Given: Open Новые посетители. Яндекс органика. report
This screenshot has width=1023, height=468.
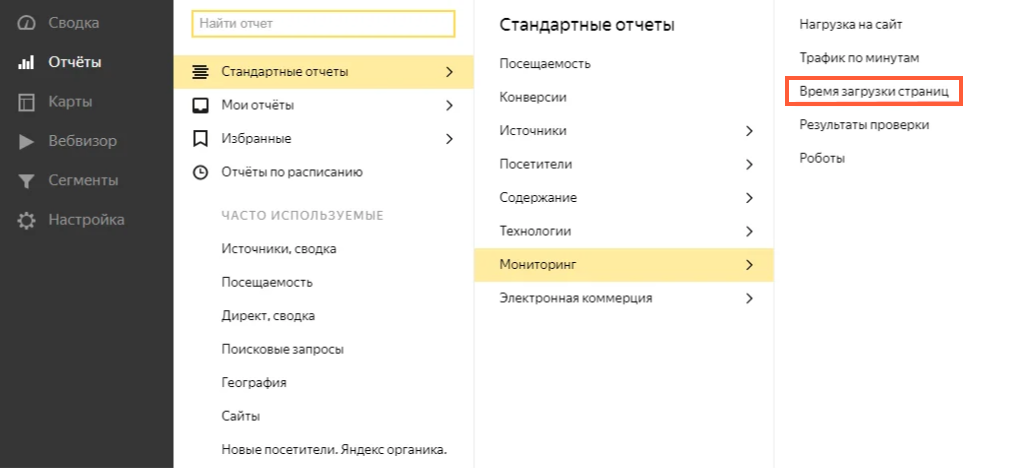Looking at the screenshot, I should tap(334, 450).
